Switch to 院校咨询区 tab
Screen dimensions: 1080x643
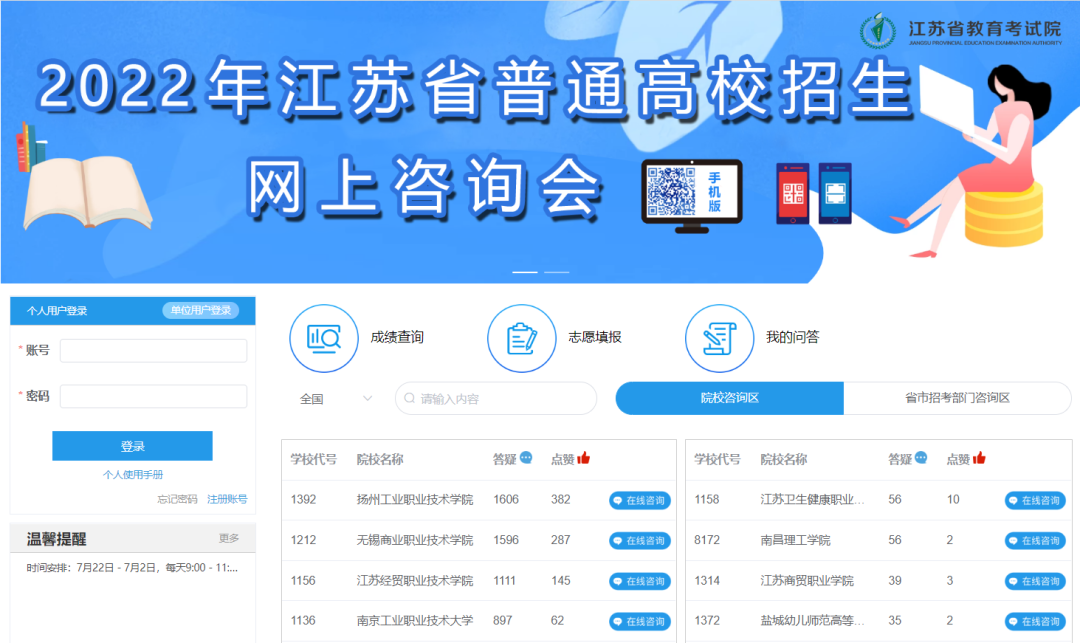pos(729,398)
